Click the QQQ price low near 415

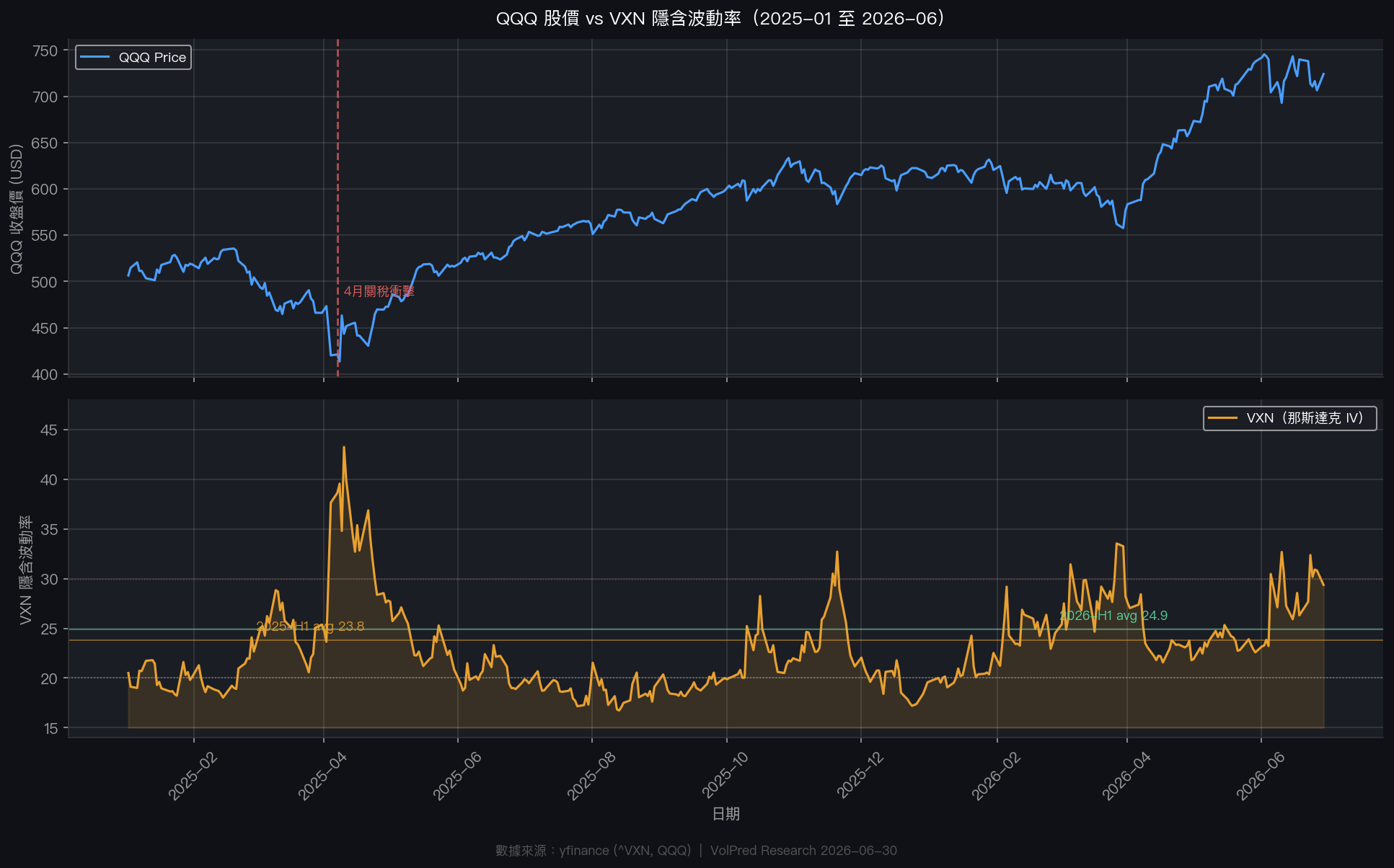click(339, 360)
